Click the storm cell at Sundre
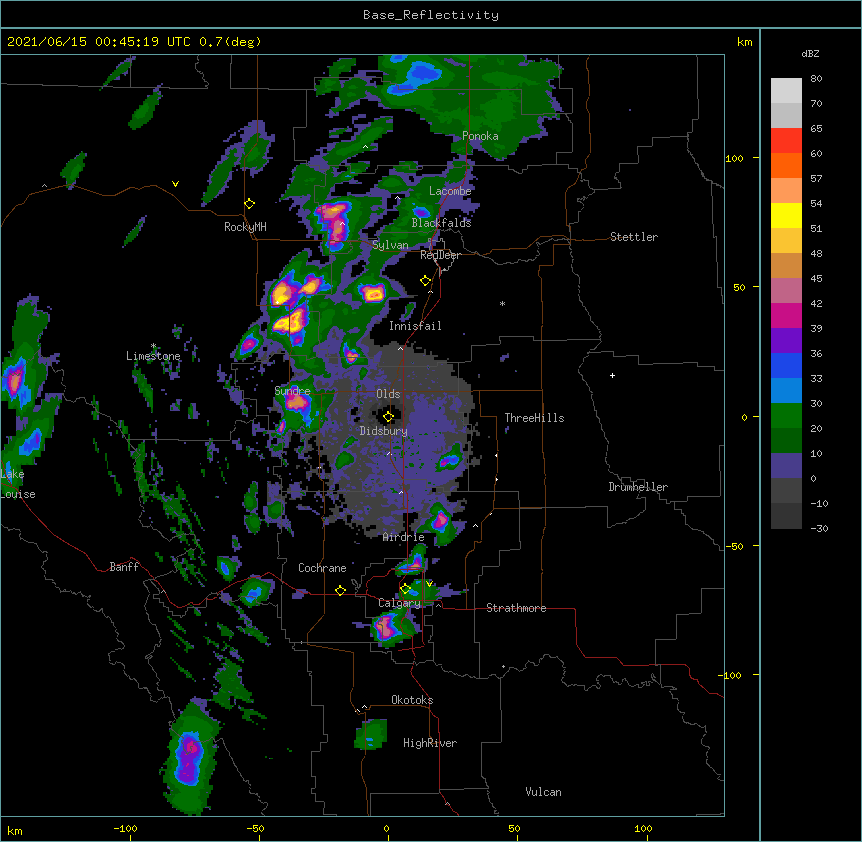 pos(297,403)
